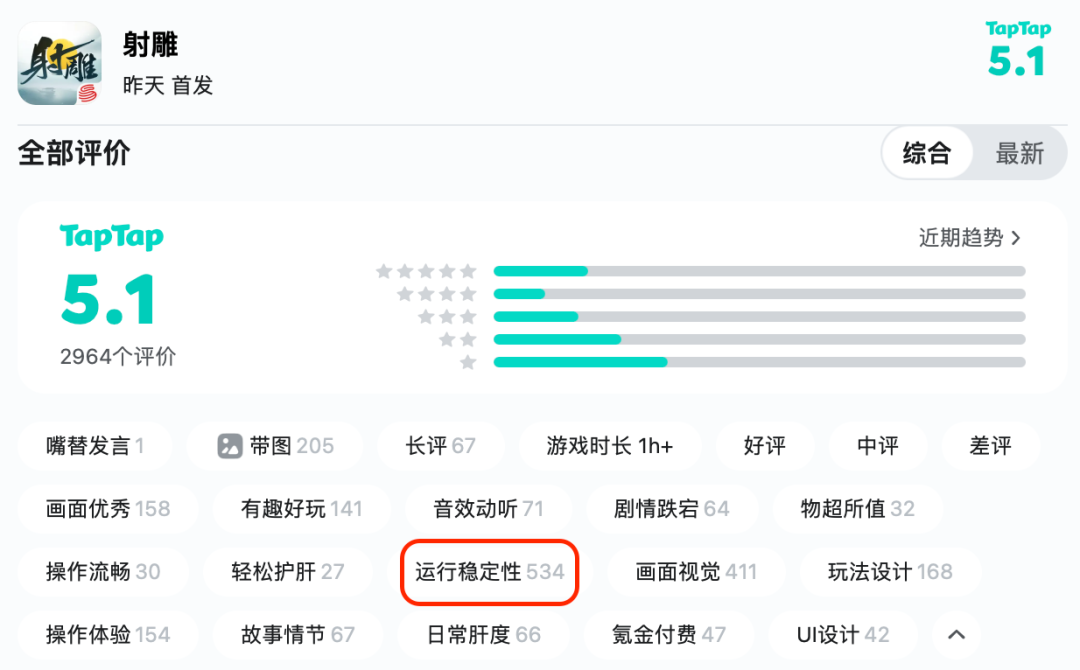Select the 画面视觉 411 tag
Viewport: 1080px width, 670px height.
tap(696, 572)
